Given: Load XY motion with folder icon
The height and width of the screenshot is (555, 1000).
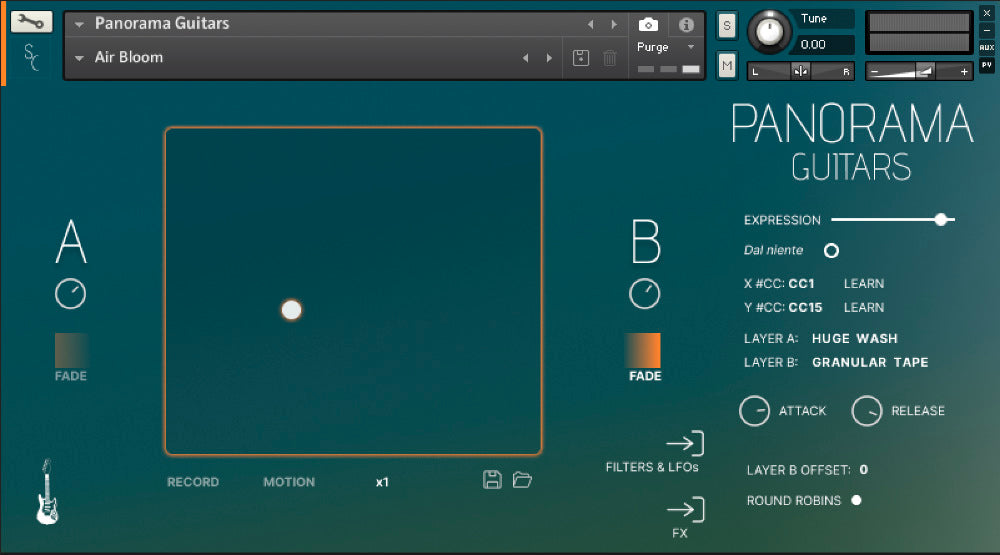Looking at the screenshot, I should click(522, 480).
